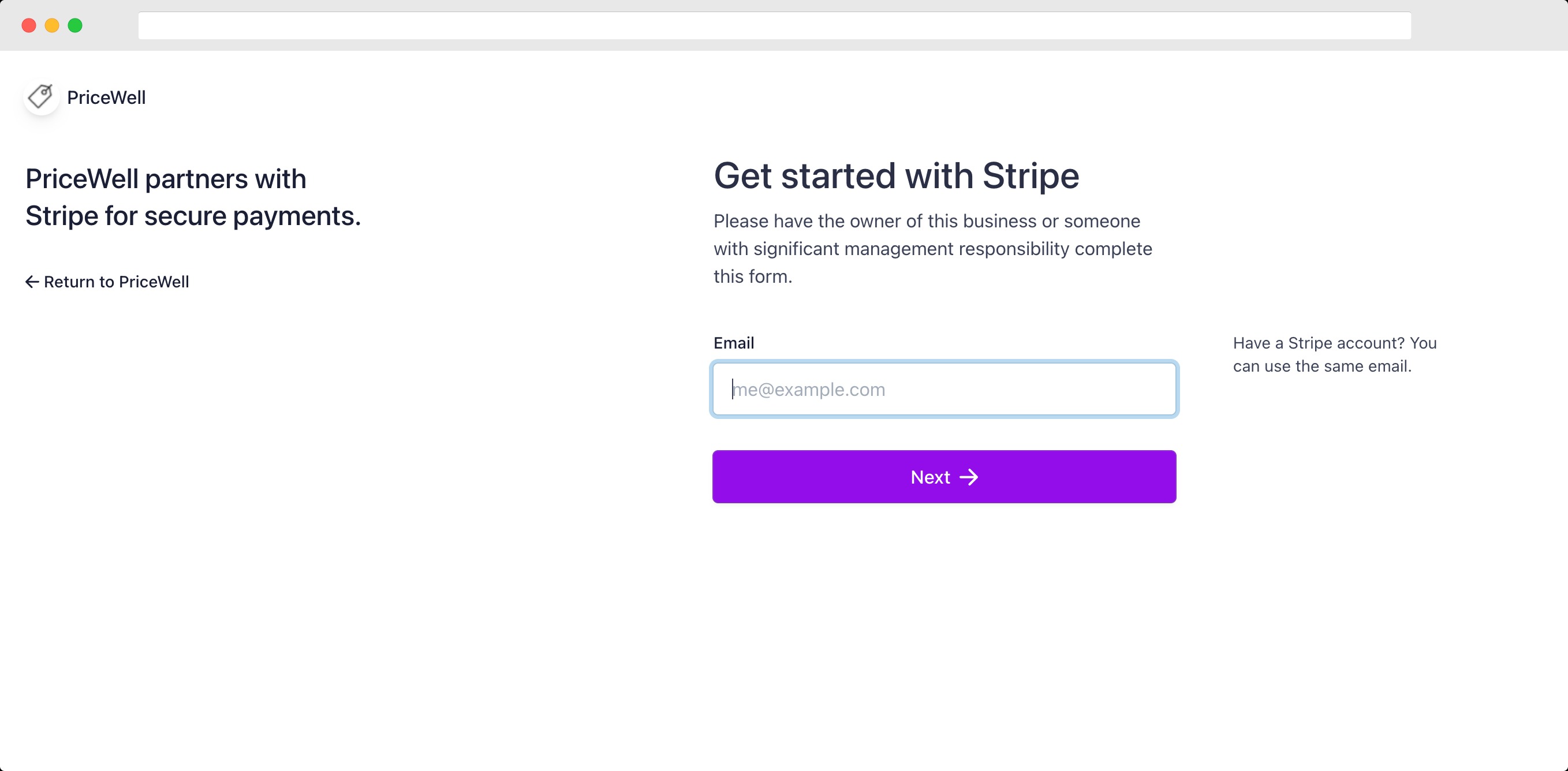Focus the Email input field
1568x771 pixels.
tap(944, 389)
